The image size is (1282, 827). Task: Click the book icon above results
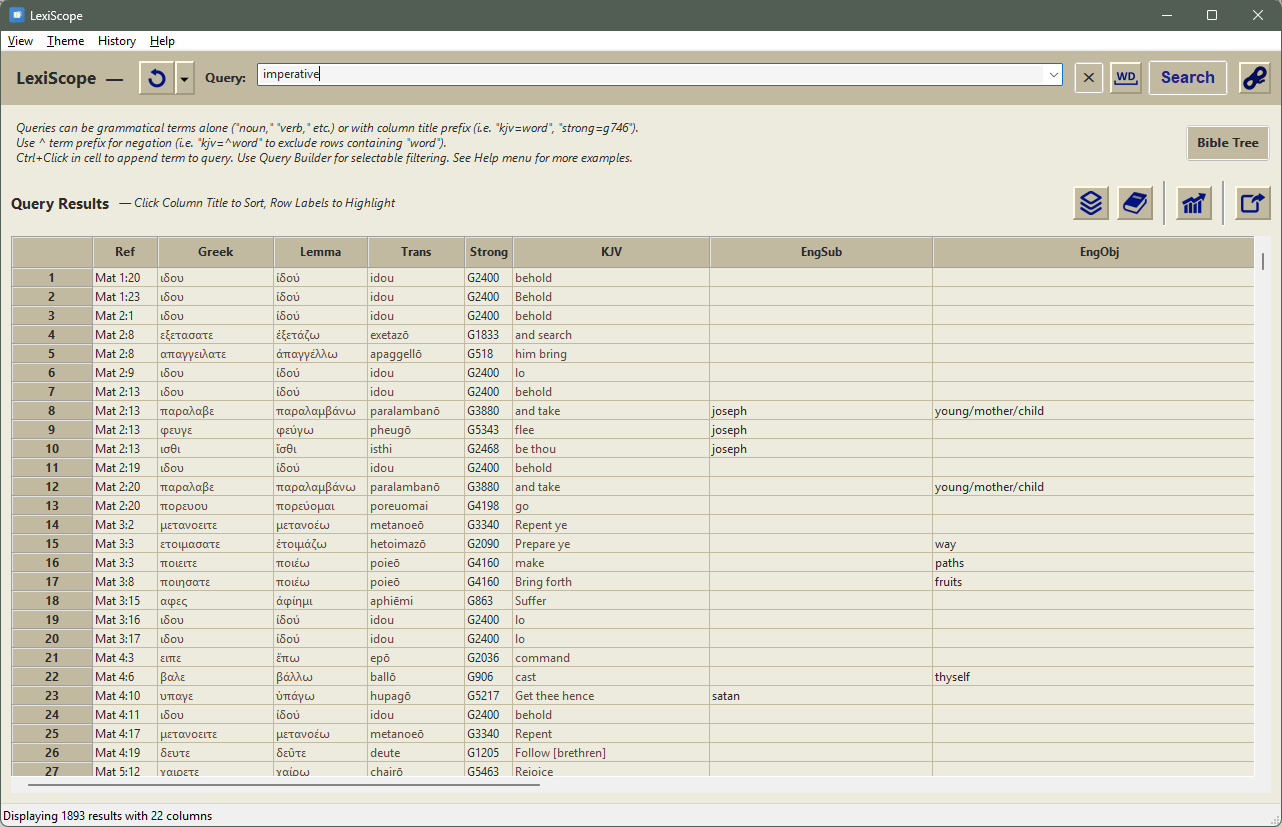click(x=1134, y=203)
